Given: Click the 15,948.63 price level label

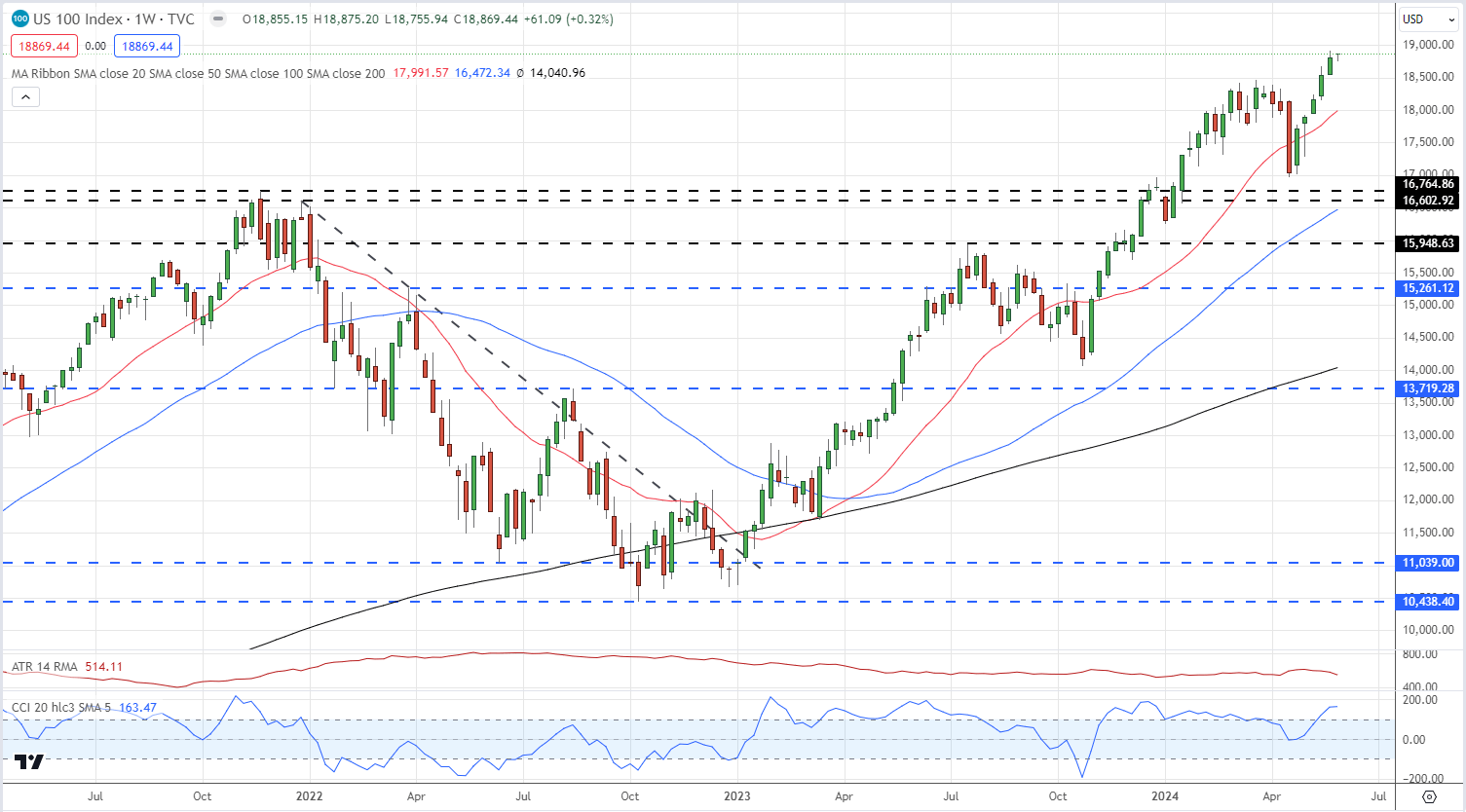Looking at the screenshot, I should pos(1428,243).
